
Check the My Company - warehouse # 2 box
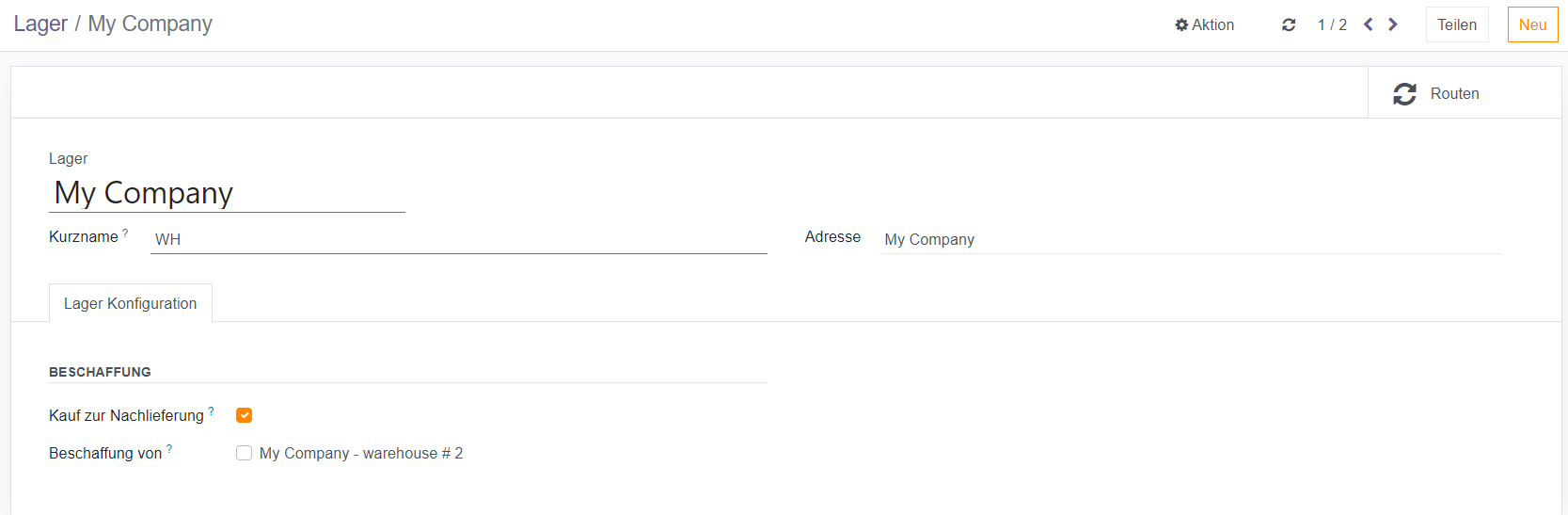pyautogui.click(x=245, y=453)
